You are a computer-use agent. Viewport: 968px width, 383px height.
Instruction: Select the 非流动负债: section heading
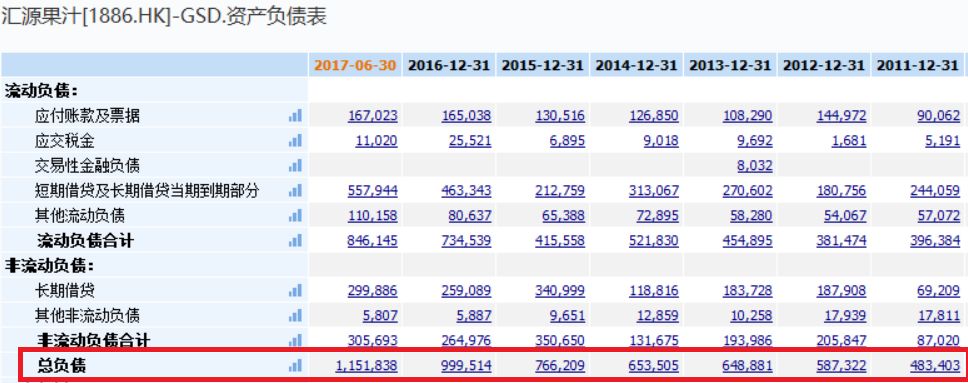49,266
